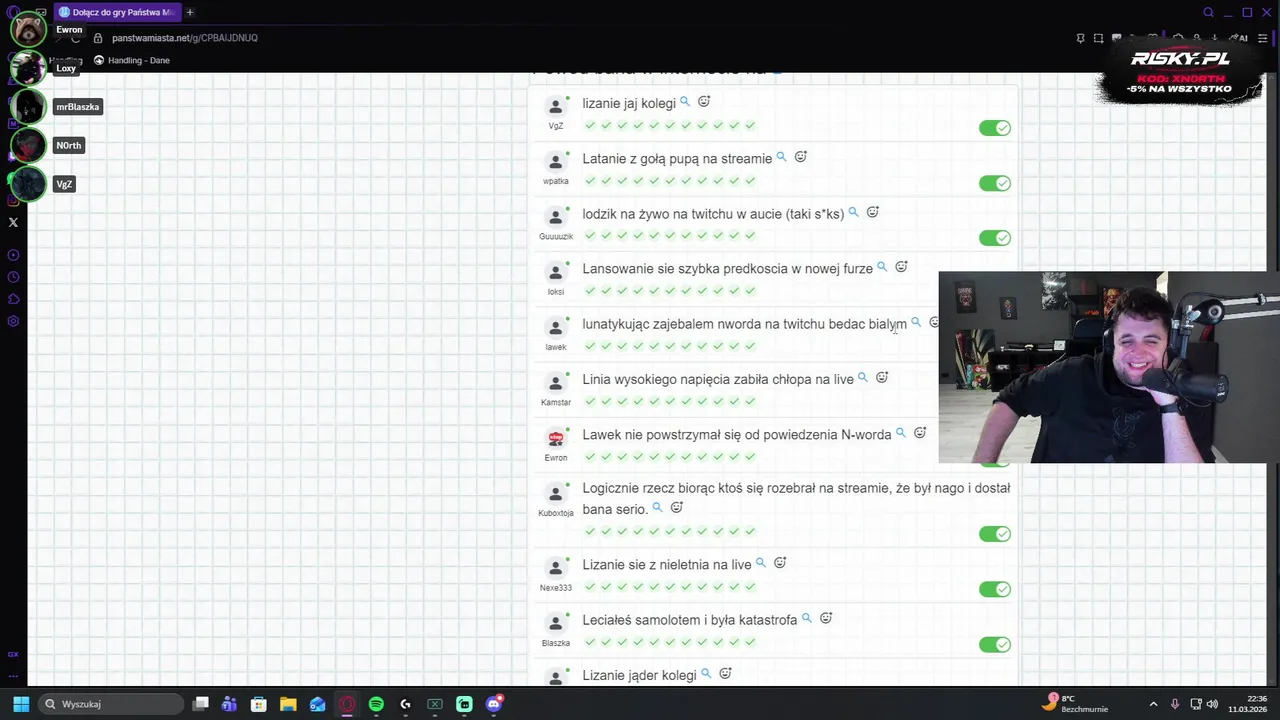
Task: Open File Explorer from the taskbar
Action: pos(288,704)
